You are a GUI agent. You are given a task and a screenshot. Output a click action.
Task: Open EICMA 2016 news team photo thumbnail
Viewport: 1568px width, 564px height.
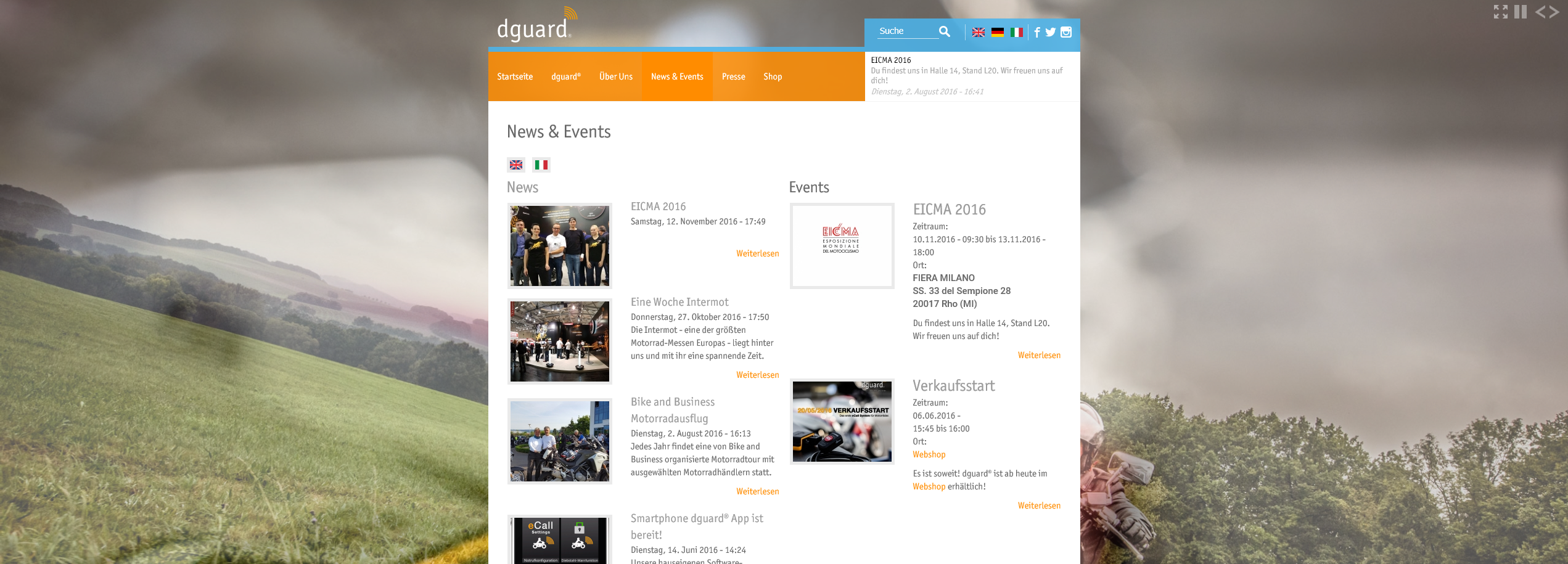[560, 246]
